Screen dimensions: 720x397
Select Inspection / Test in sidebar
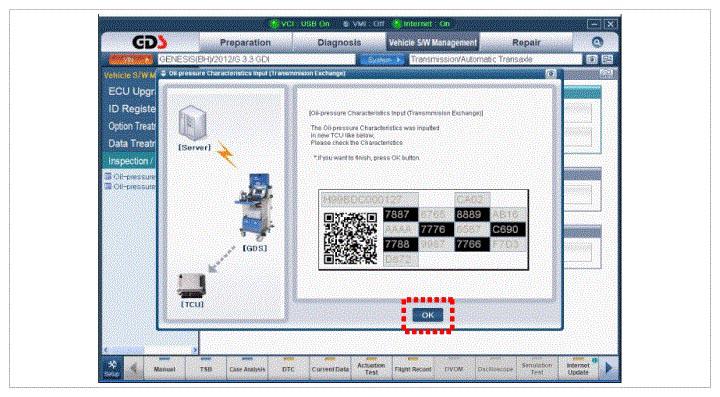130,161
